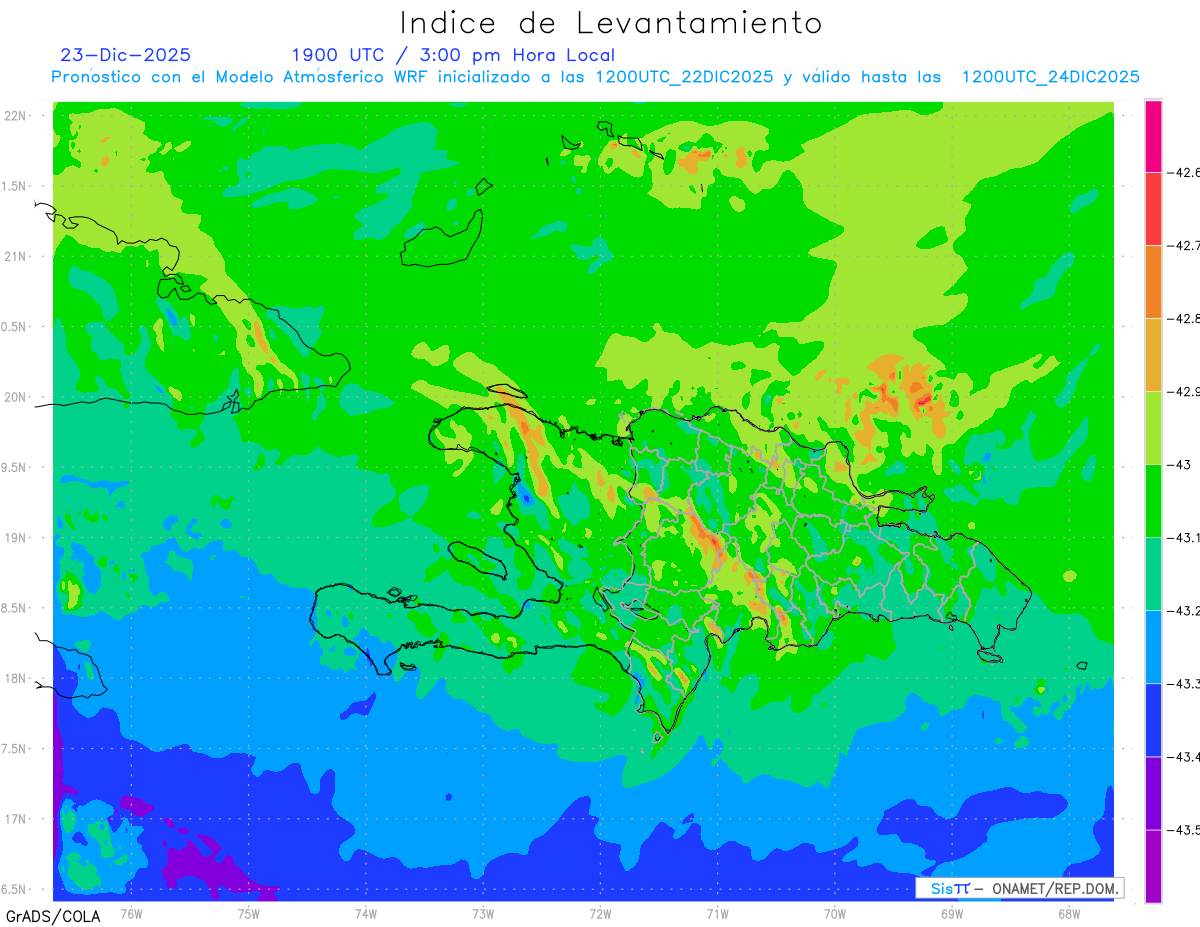Click the '75W' longitude label
The height and width of the screenshot is (927, 1200).
click(x=249, y=912)
